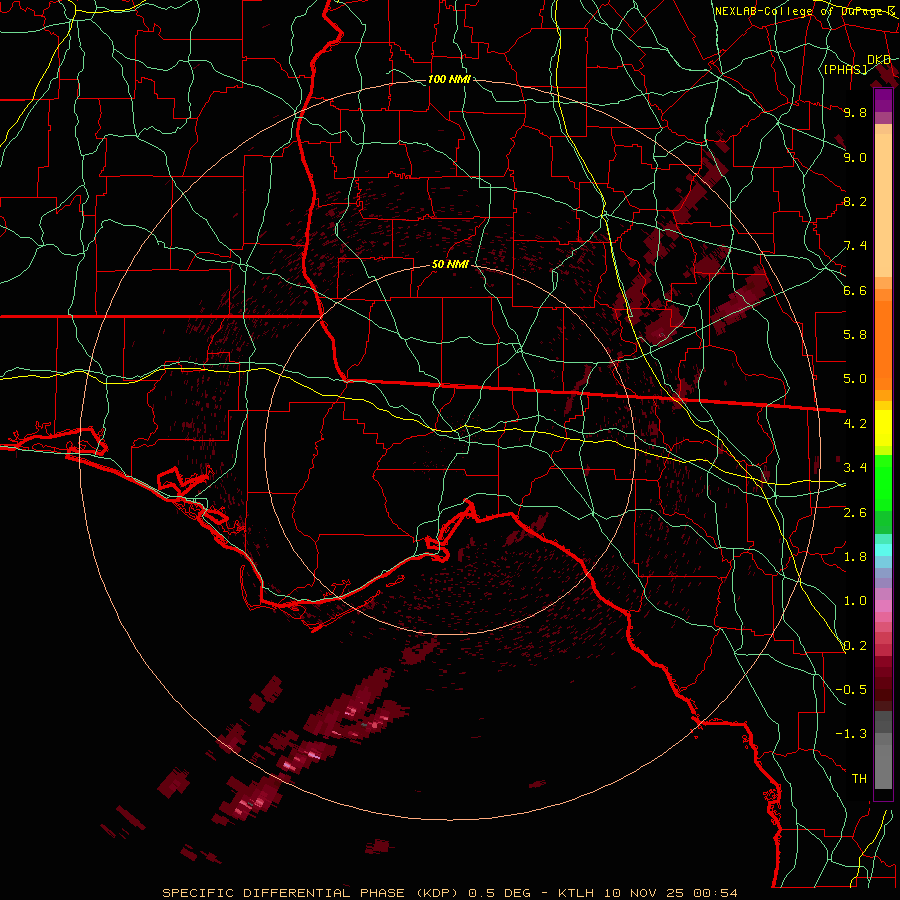This screenshot has width=900, height=900.
Task: Pick the cyan segment of the color bar
Action: pos(883,550)
